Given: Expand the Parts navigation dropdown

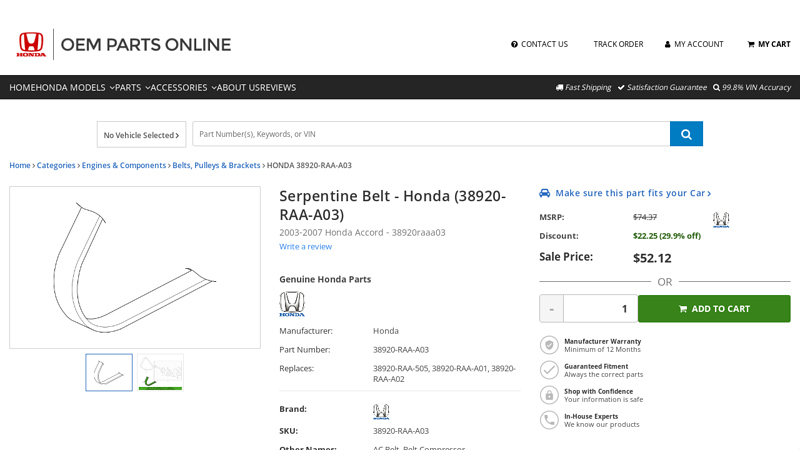Looking at the screenshot, I should [x=133, y=87].
